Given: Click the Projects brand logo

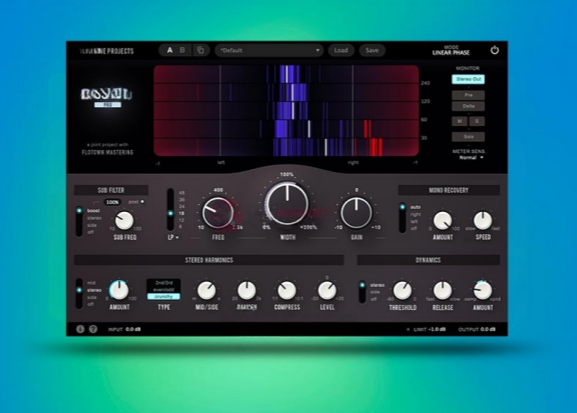Looking at the screenshot, I should point(107,51).
